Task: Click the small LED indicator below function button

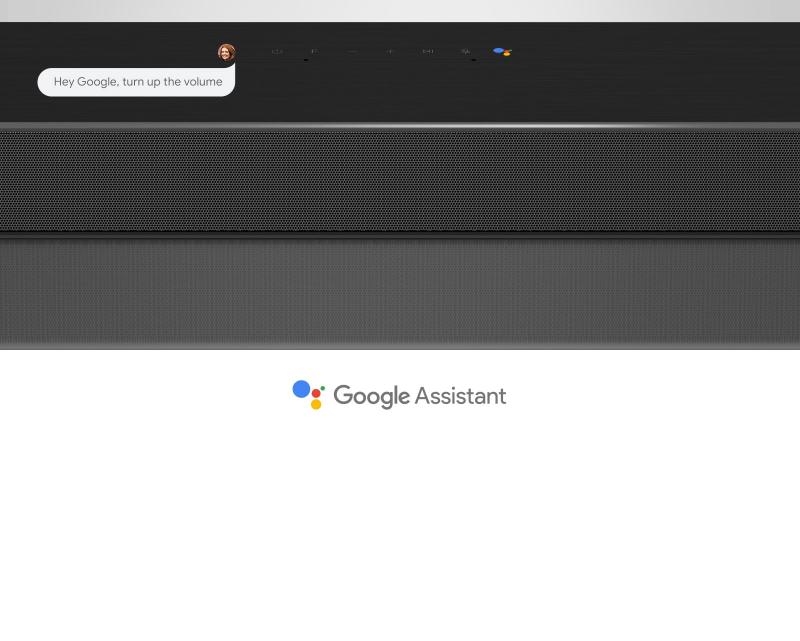Action: coord(306,60)
